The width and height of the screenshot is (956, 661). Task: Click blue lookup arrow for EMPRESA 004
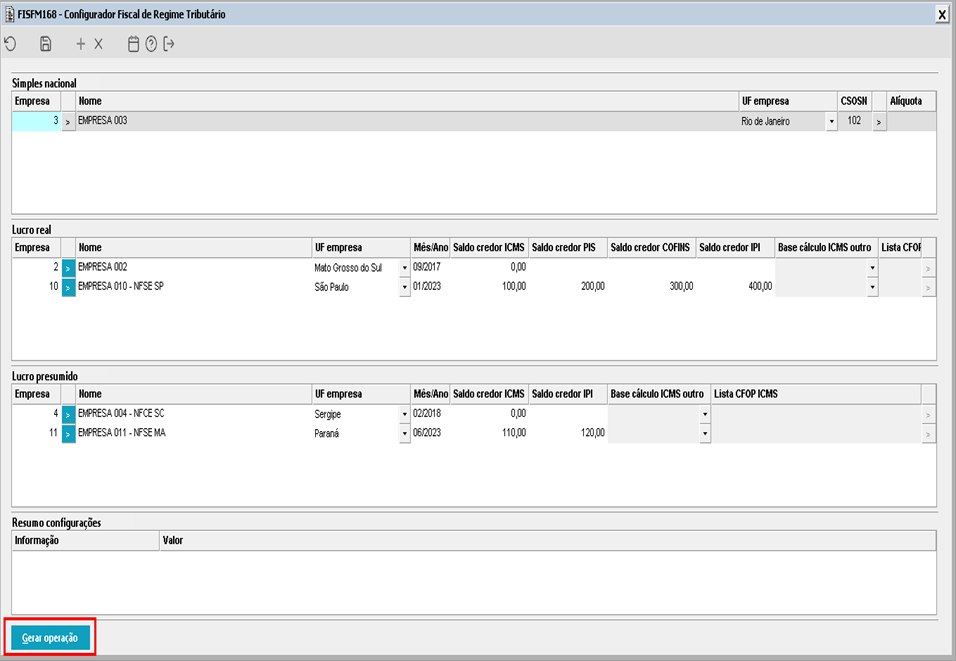(x=68, y=415)
